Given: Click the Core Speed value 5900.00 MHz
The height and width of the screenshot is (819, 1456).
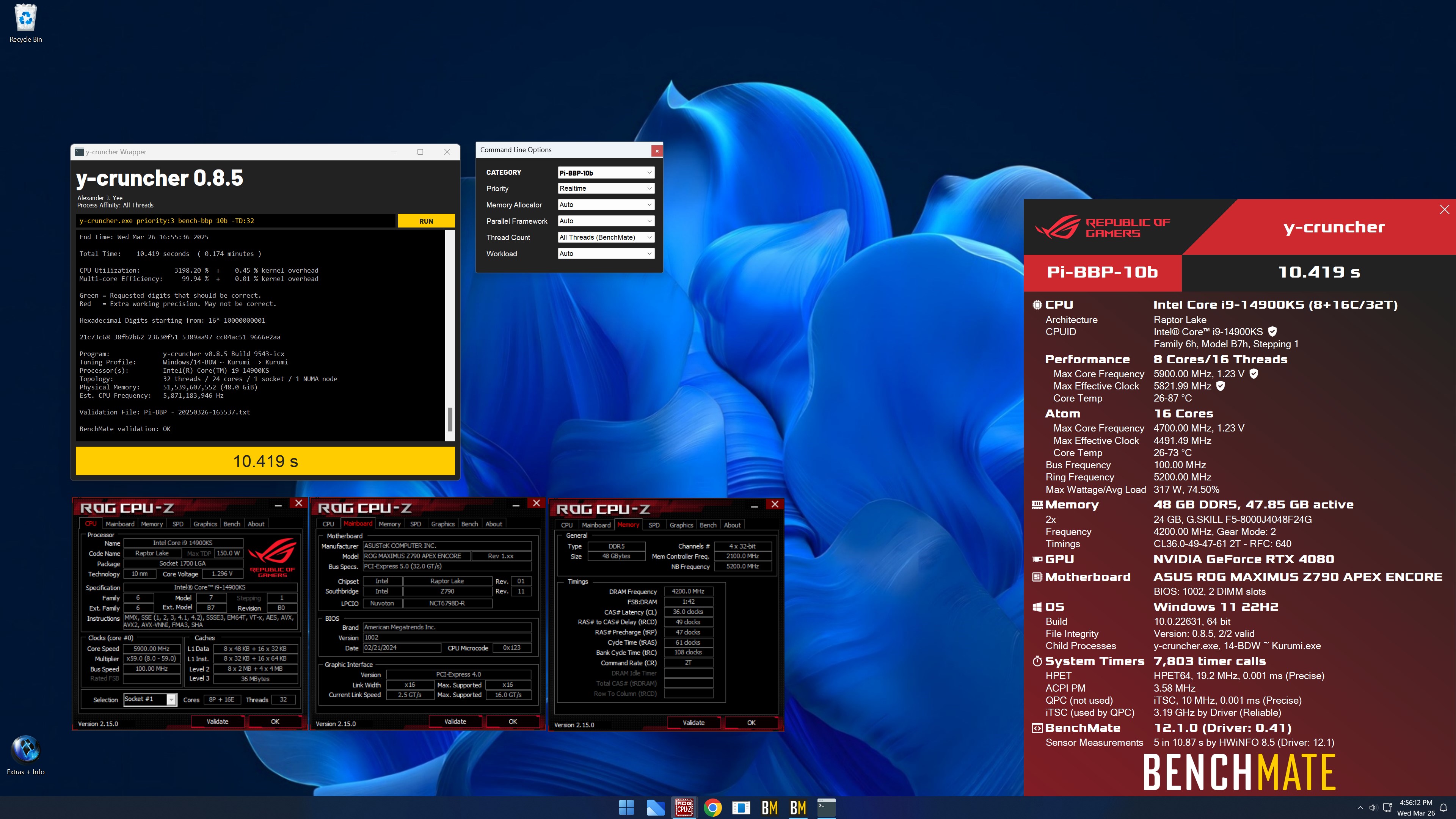Looking at the screenshot, I should click(x=152, y=649).
